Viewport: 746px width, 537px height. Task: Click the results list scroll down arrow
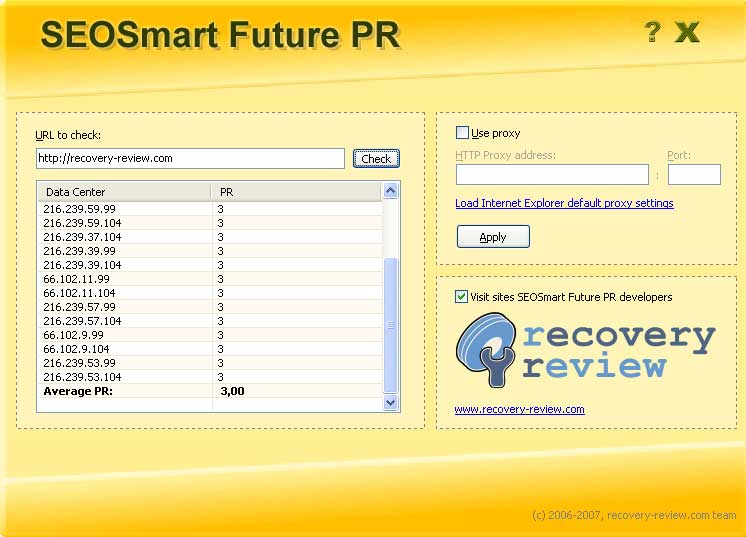point(391,402)
